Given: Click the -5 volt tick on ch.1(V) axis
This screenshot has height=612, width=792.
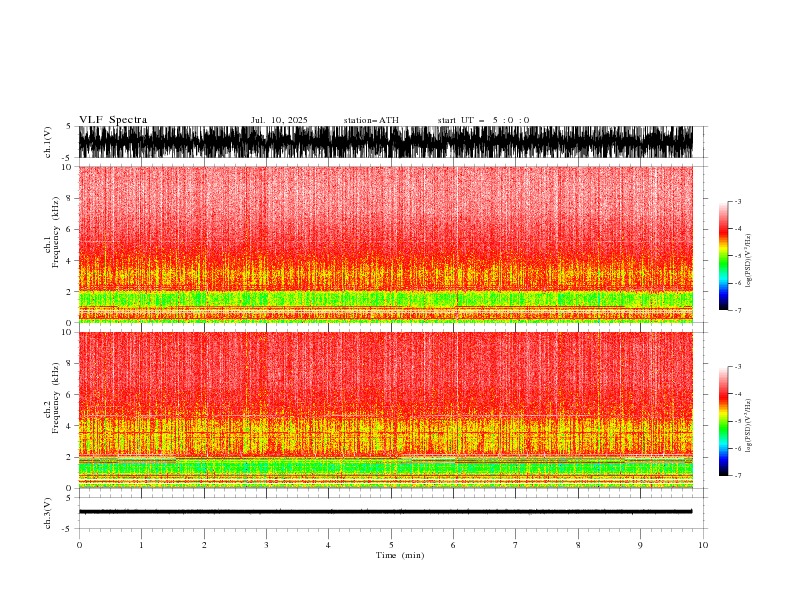Looking at the screenshot, I should pos(67,158).
